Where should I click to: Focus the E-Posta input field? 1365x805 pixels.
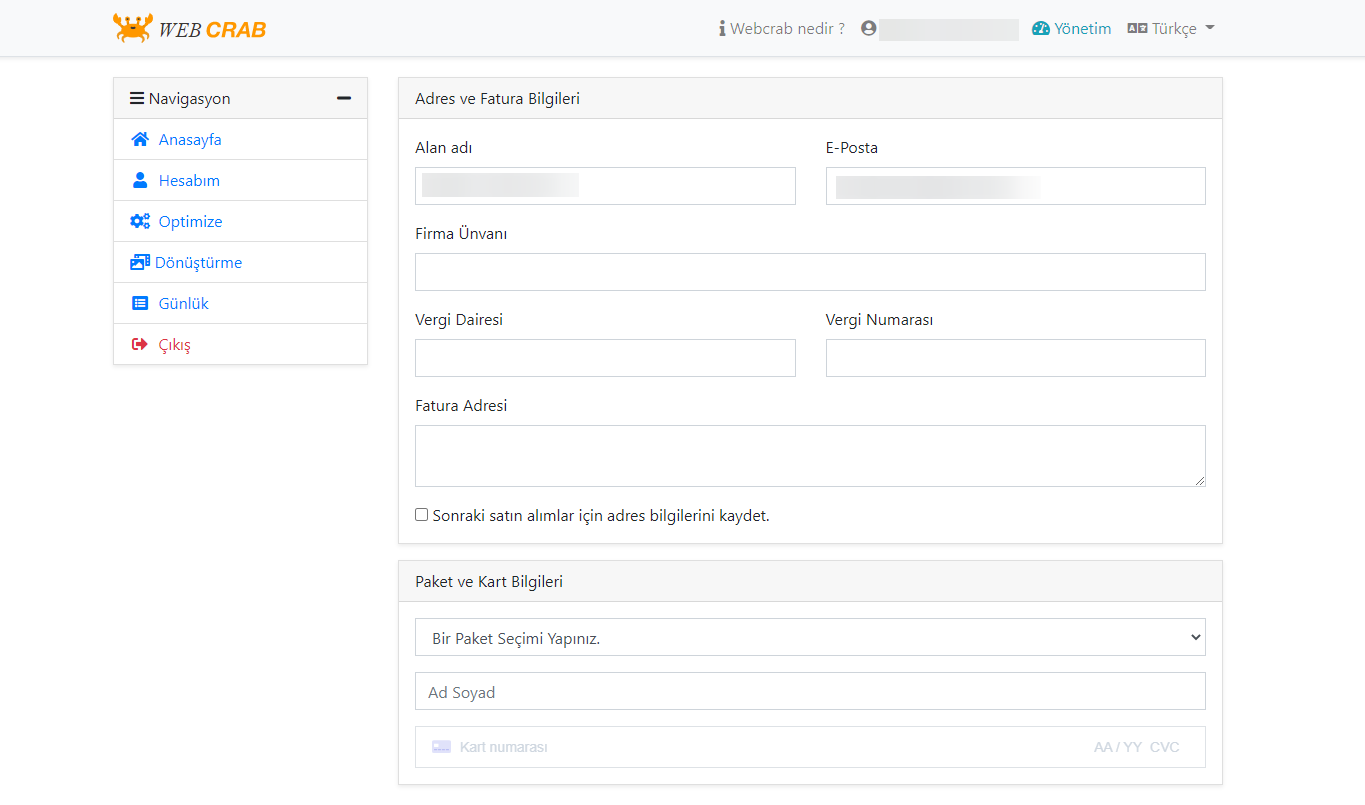pyautogui.click(x=1016, y=186)
